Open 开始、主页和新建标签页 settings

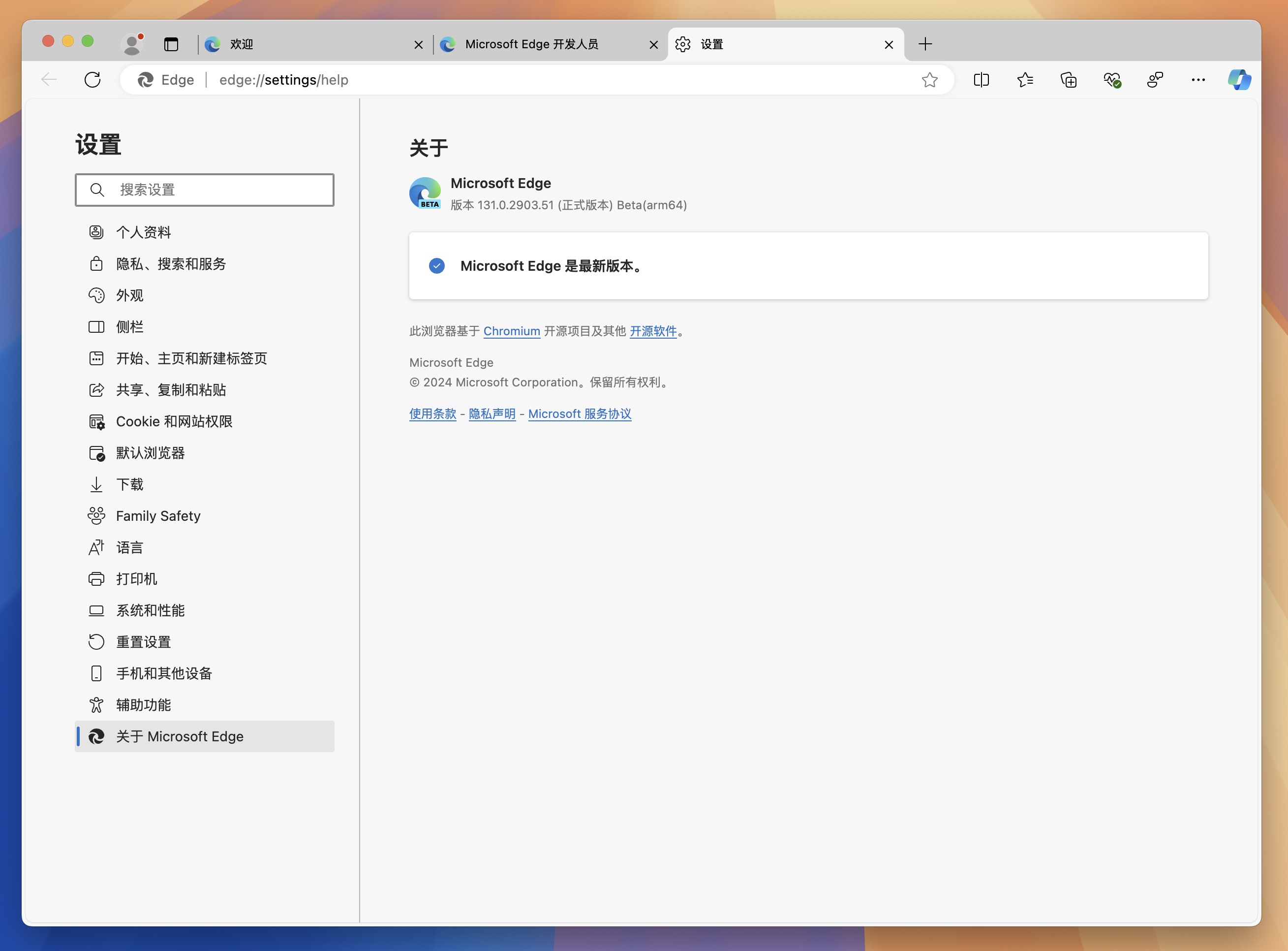coord(204,358)
